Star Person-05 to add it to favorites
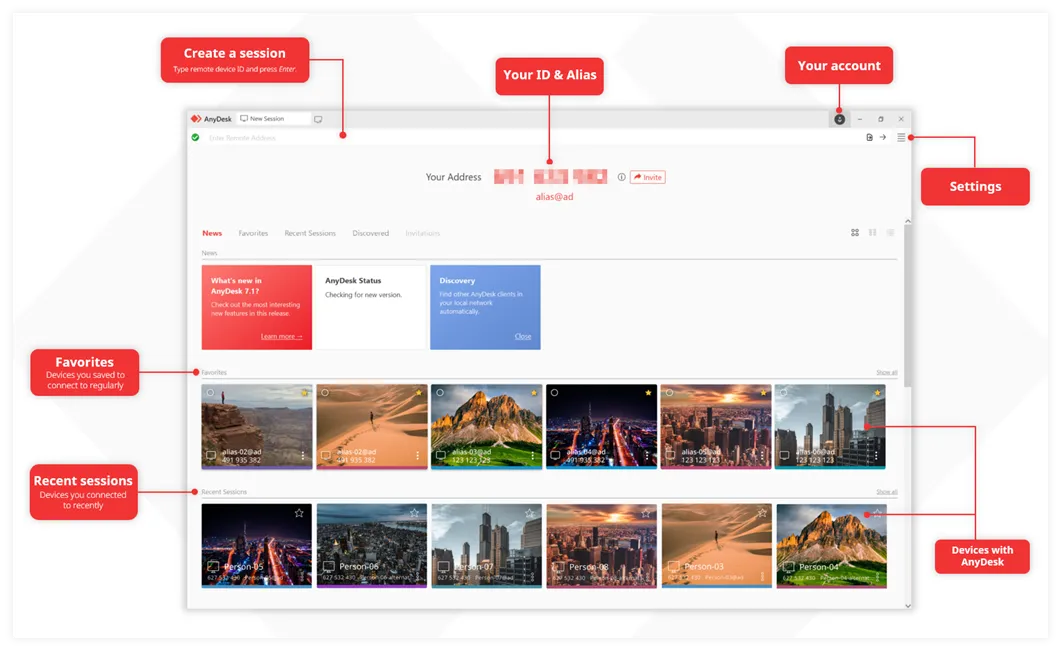 tap(298, 511)
